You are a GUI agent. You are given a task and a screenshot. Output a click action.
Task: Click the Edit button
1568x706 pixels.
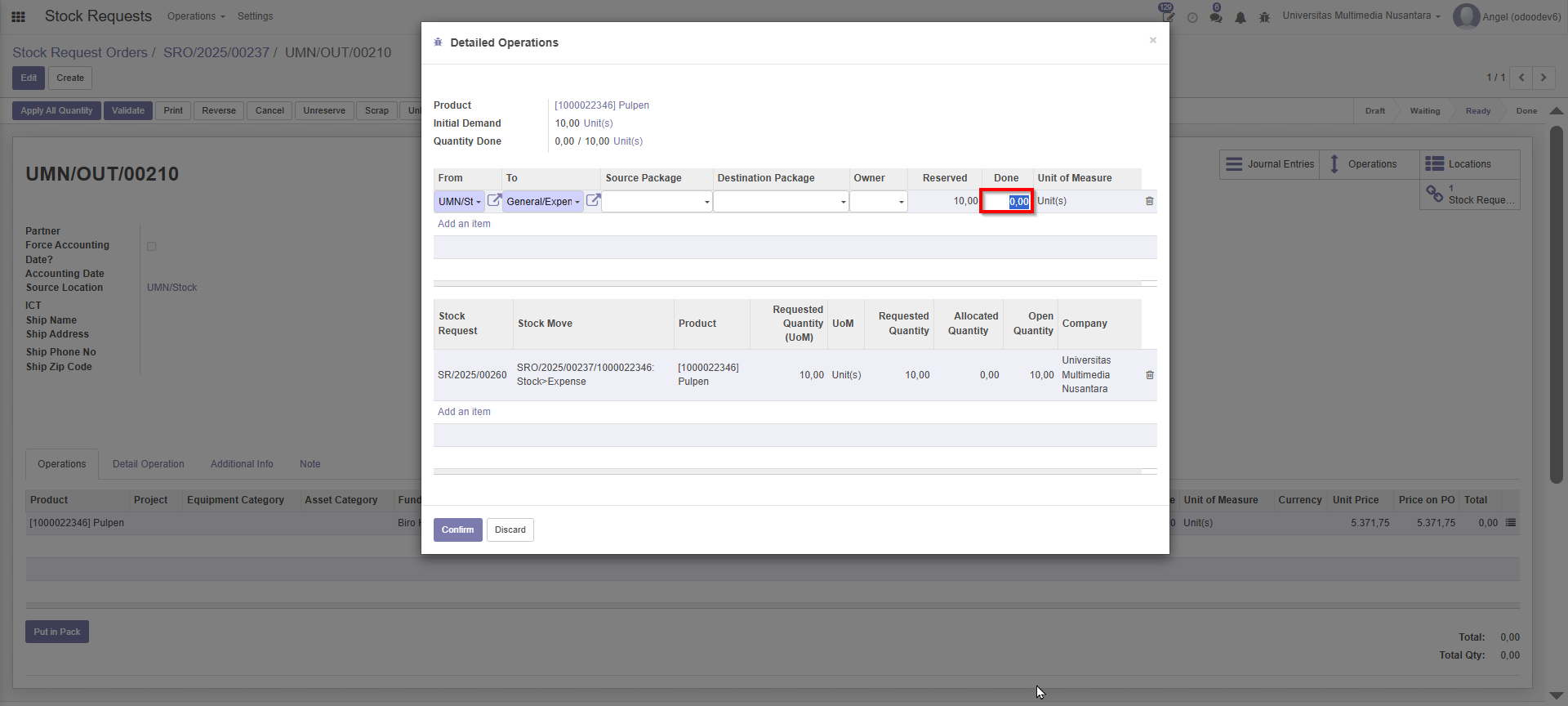click(x=29, y=78)
